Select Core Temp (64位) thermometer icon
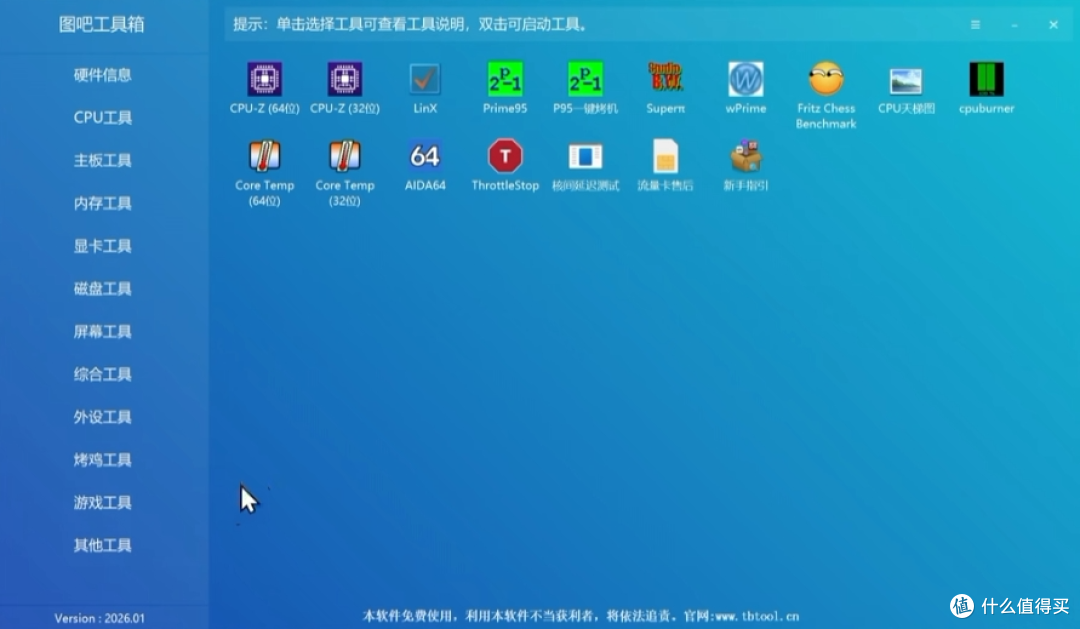 point(264,156)
